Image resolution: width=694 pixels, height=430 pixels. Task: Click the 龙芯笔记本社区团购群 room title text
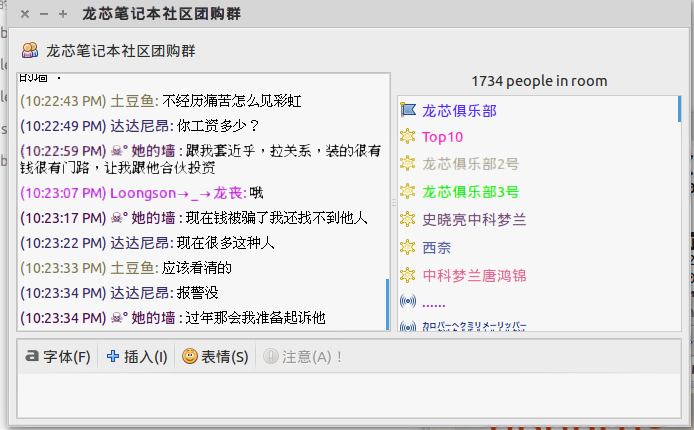pos(121,51)
